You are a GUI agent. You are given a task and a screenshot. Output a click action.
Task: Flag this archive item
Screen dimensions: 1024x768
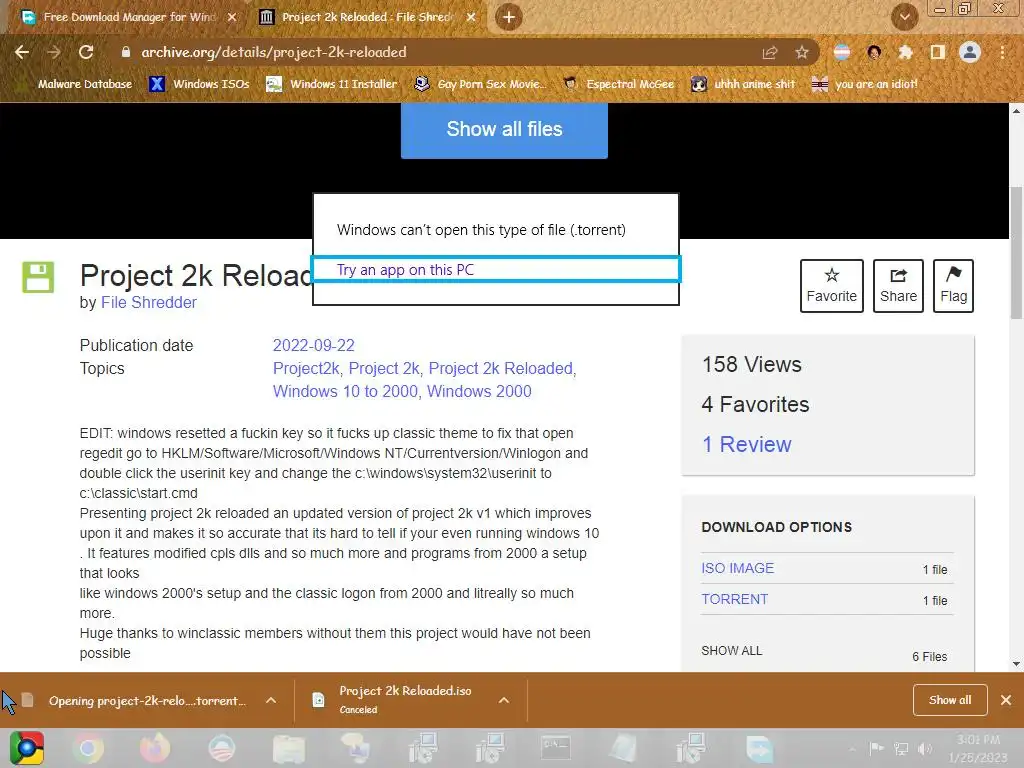click(953, 285)
